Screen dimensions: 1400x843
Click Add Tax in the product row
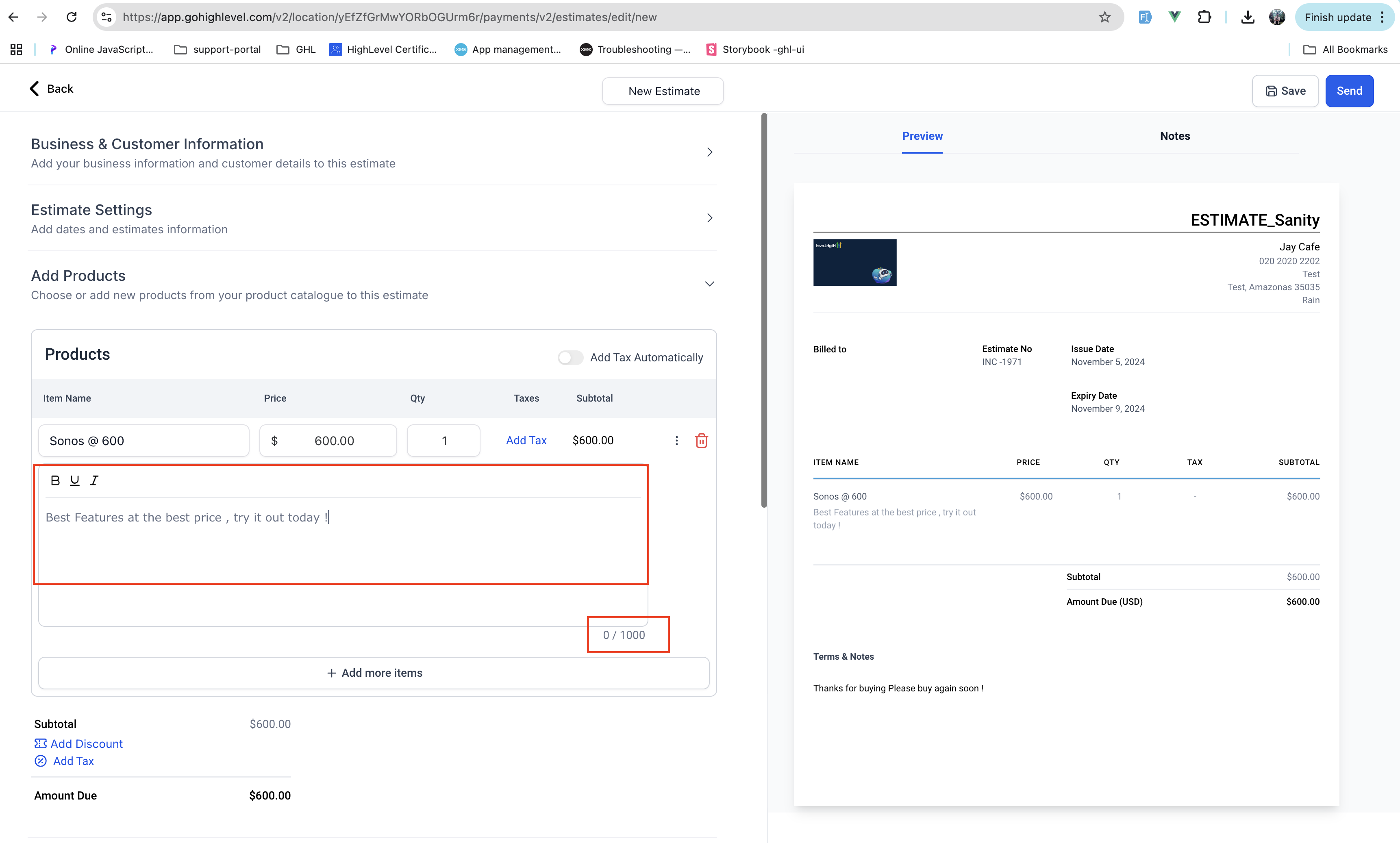526,440
